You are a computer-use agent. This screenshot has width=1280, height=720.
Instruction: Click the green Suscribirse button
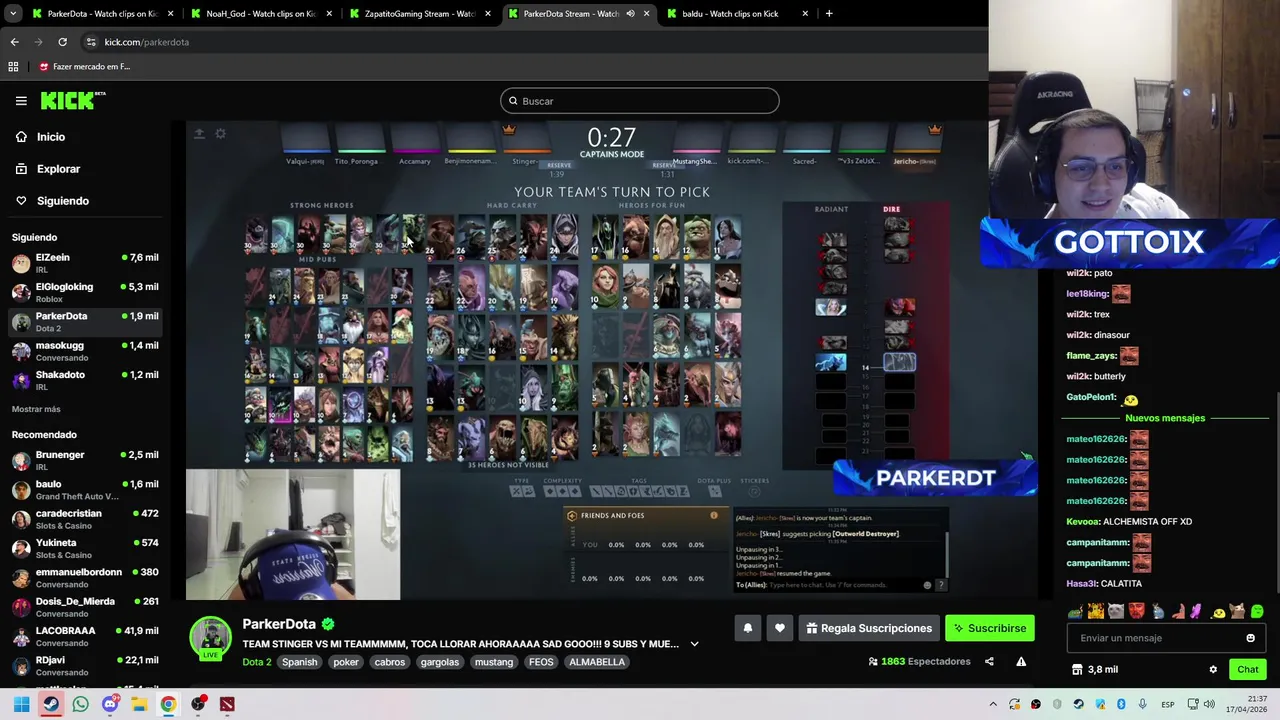point(990,628)
